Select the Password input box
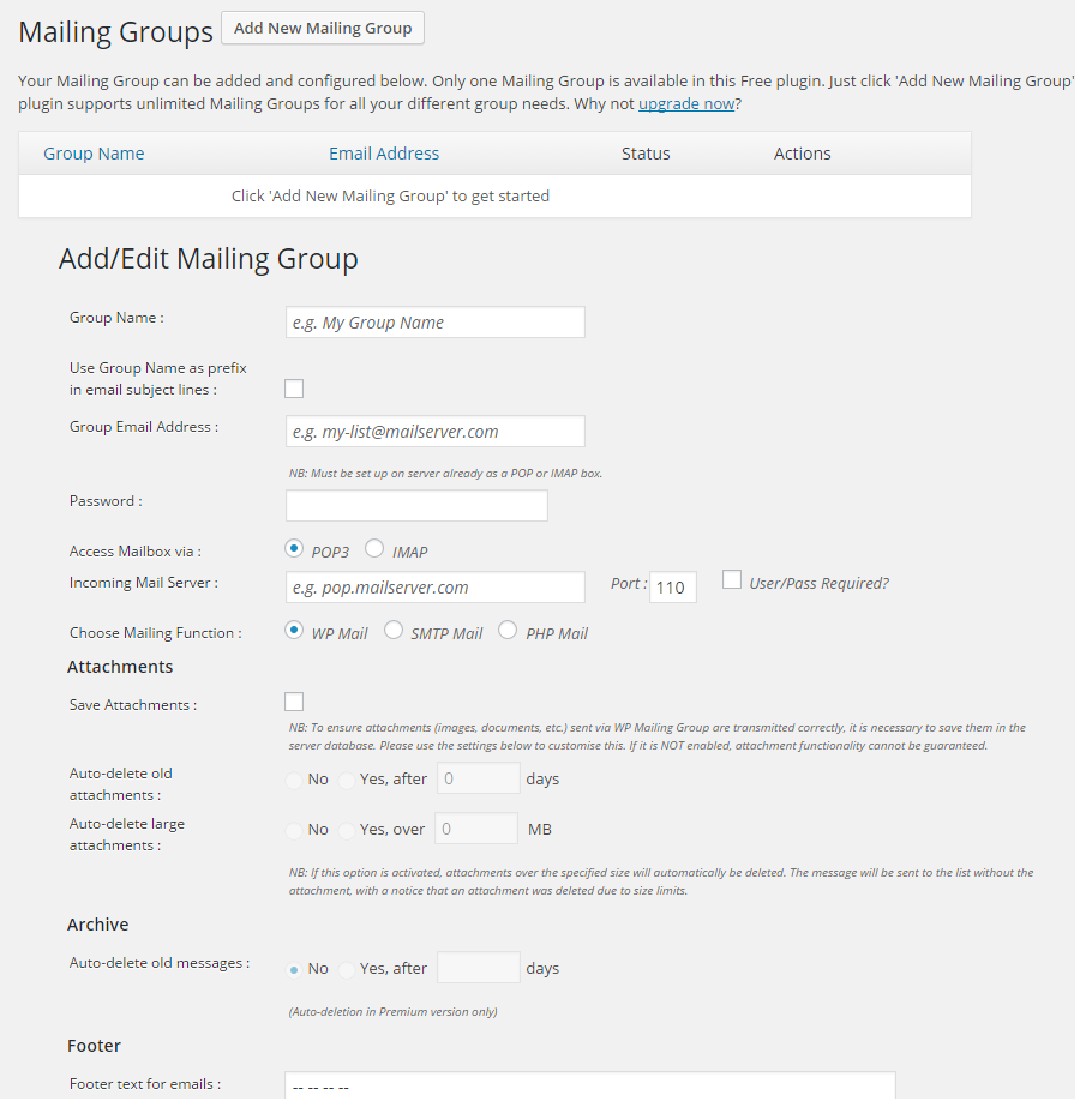This screenshot has width=1075, height=1099. [417, 505]
